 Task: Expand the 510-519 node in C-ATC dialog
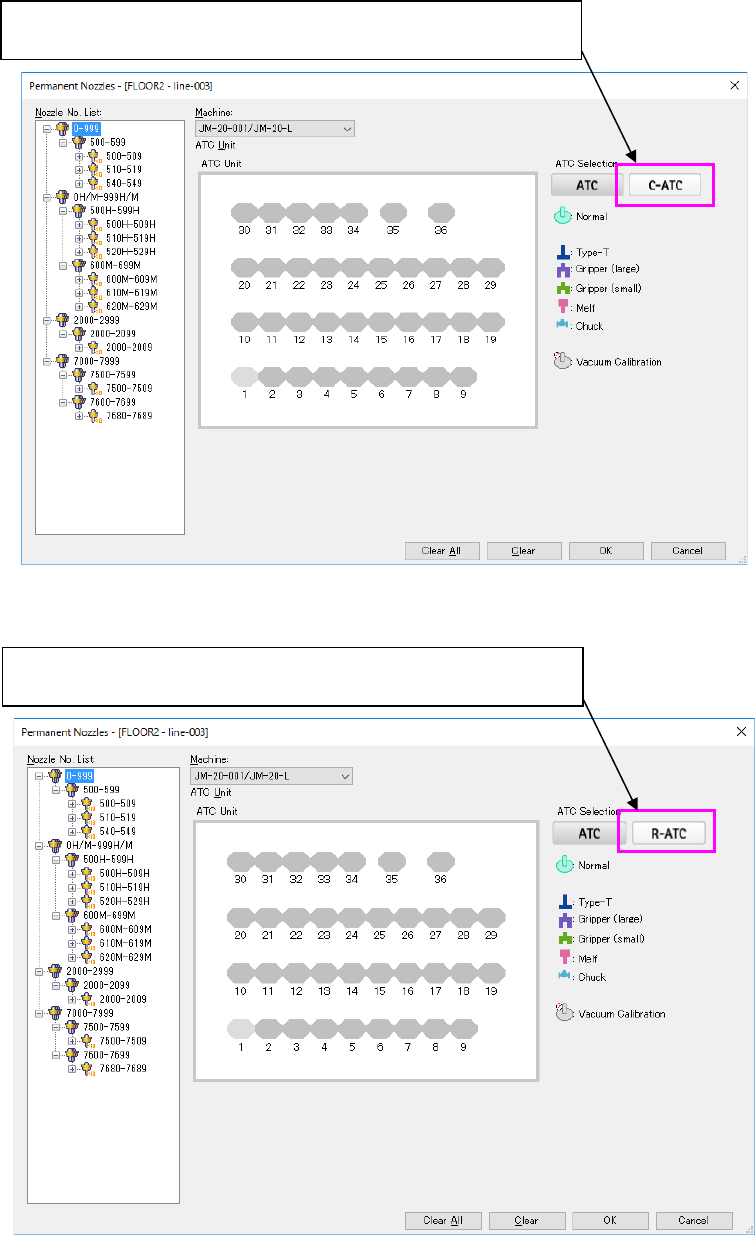[x=81, y=170]
